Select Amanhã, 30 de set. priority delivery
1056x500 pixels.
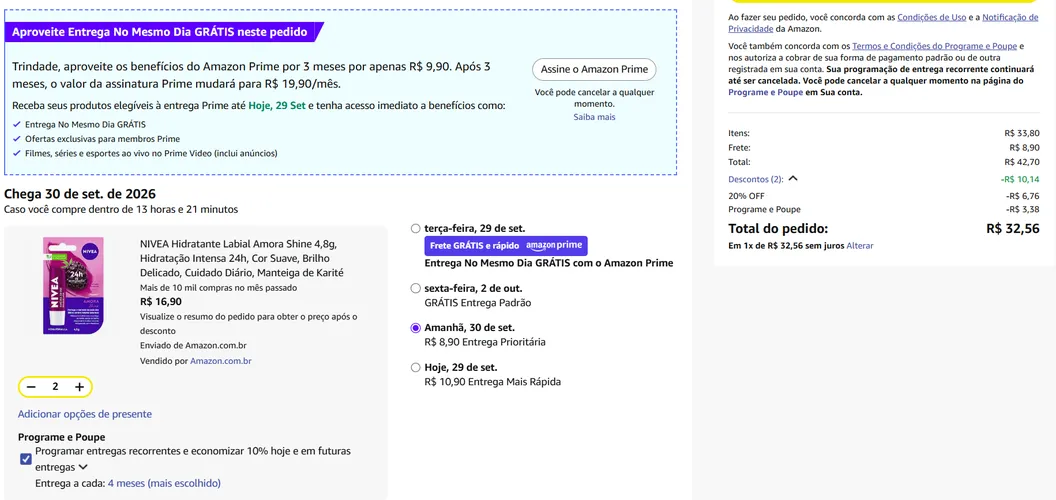tap(416, 327)
